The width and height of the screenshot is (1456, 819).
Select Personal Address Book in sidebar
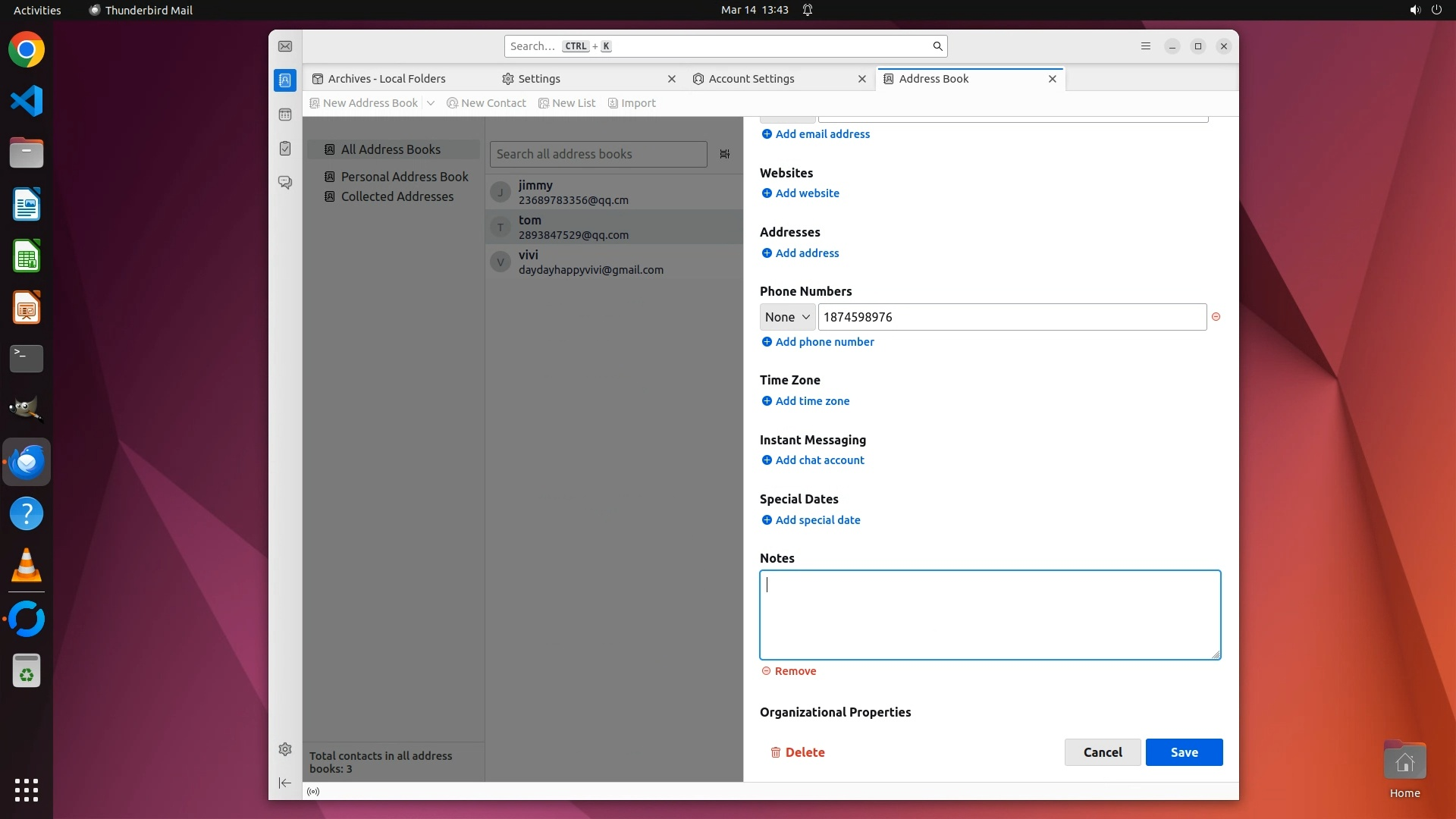point(404,177)
